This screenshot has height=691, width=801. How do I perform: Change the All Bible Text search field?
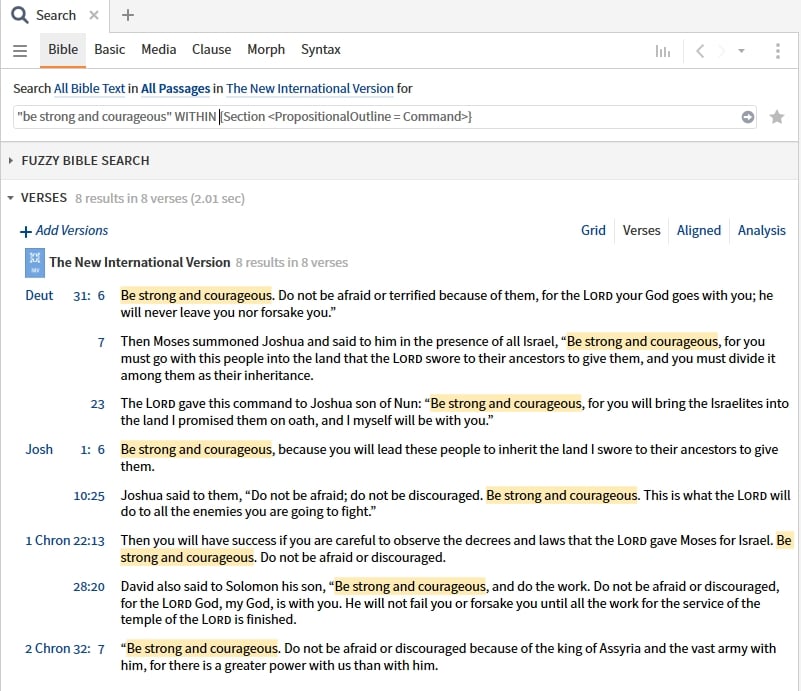pos(89,88)
